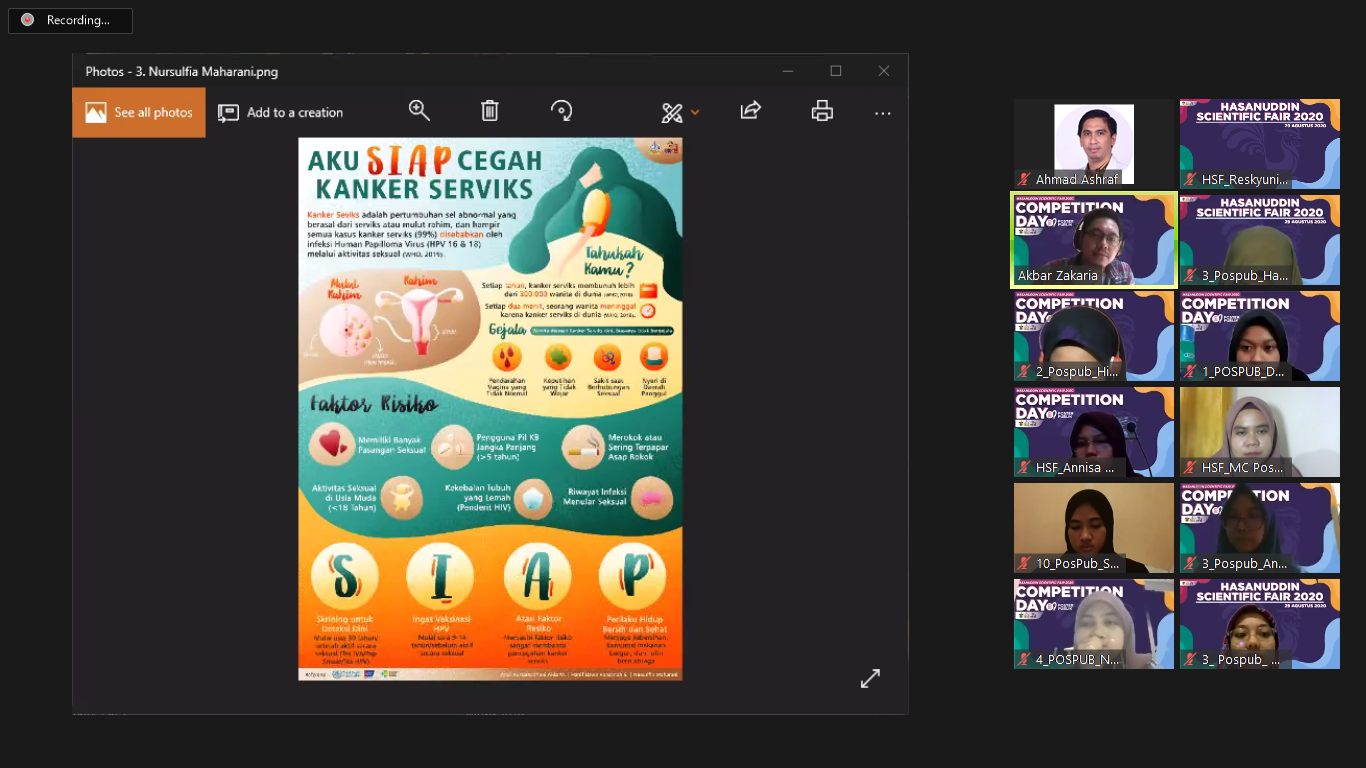Click muted mic icon beside HSF_MC Pos
Viewport: 1366px width, 768px height.
(1191, 467)
